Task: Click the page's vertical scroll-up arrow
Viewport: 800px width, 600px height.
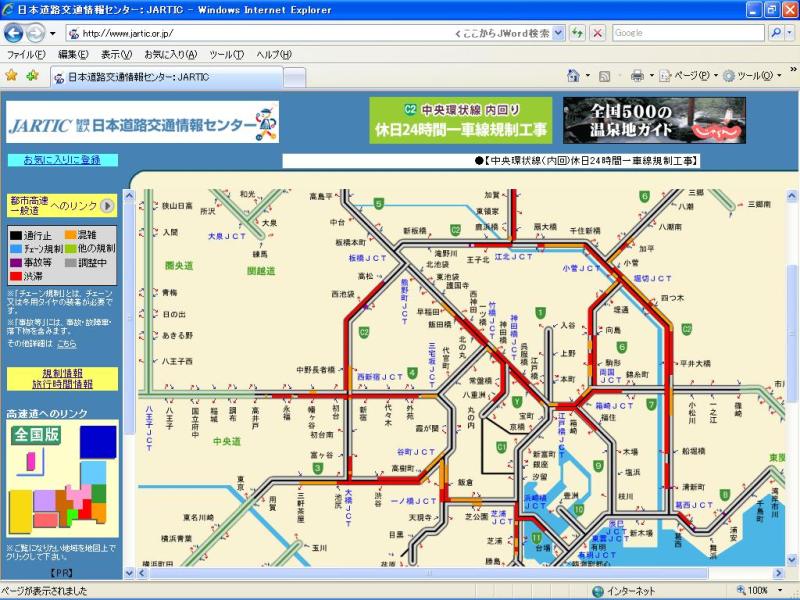Action: [x=792, y=195]
